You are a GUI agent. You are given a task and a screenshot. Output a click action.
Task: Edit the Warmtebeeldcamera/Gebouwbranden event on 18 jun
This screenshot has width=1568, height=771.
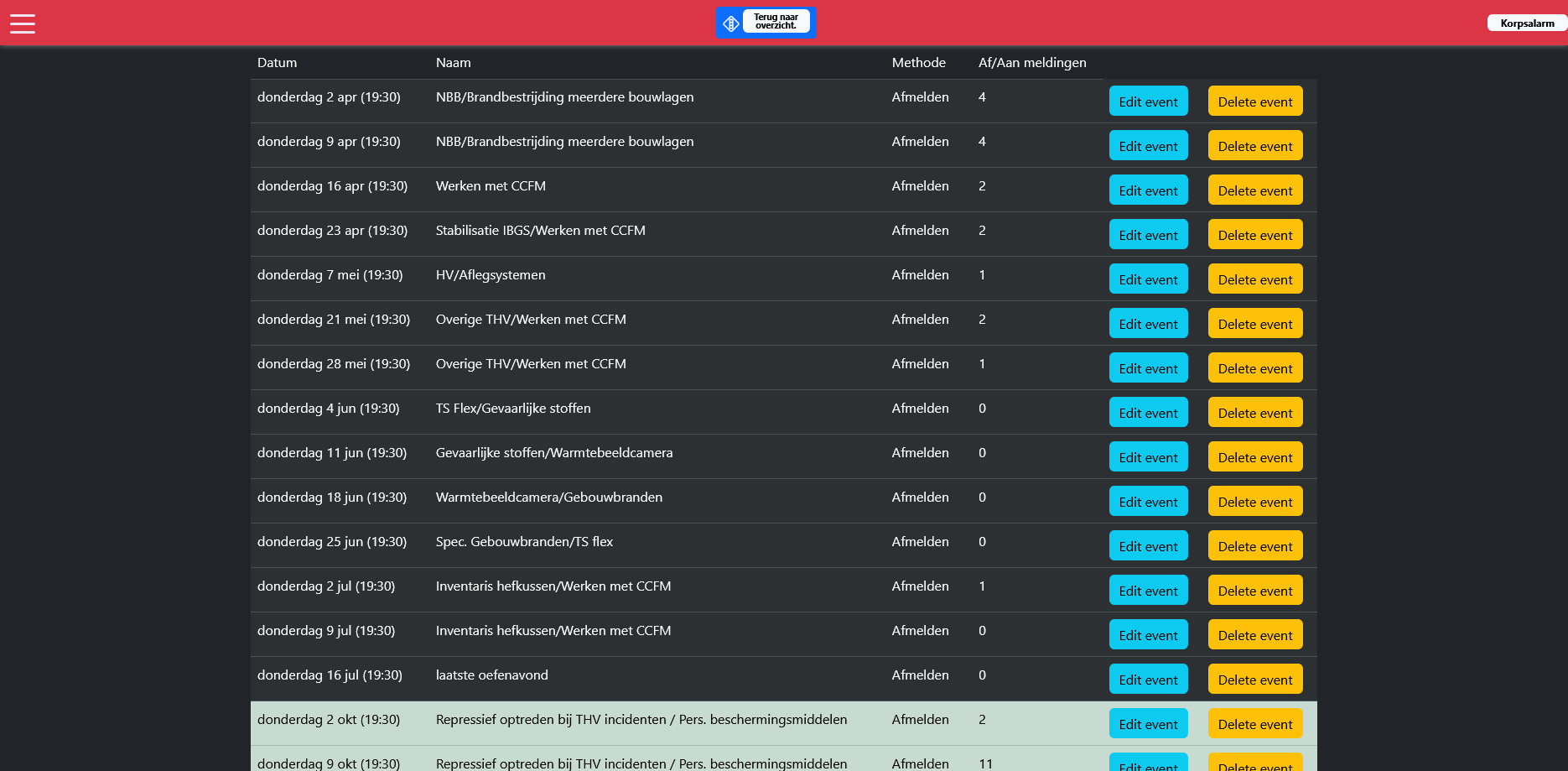1148,501
